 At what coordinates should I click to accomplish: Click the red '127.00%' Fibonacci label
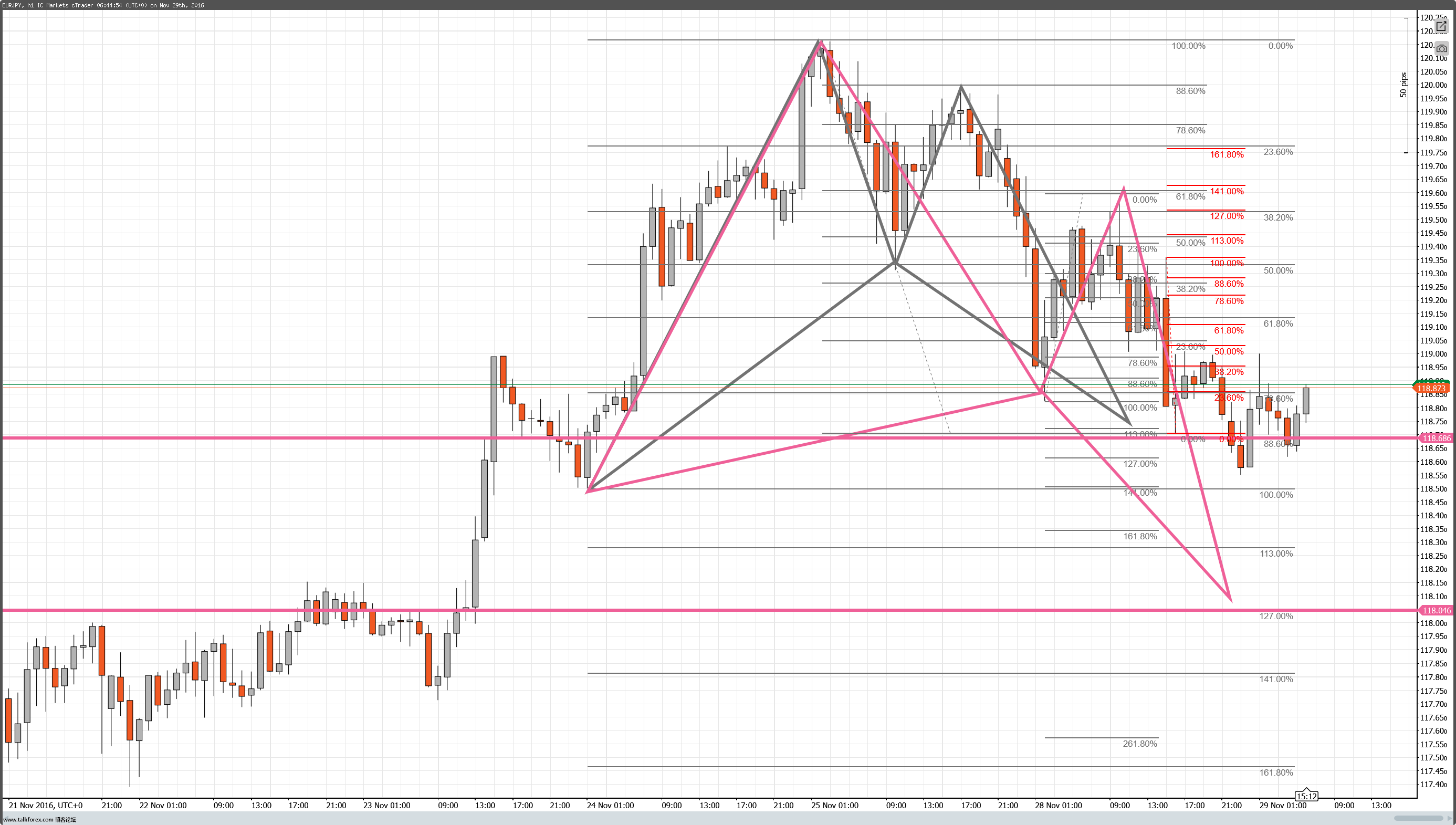[x=1227, y=216]
